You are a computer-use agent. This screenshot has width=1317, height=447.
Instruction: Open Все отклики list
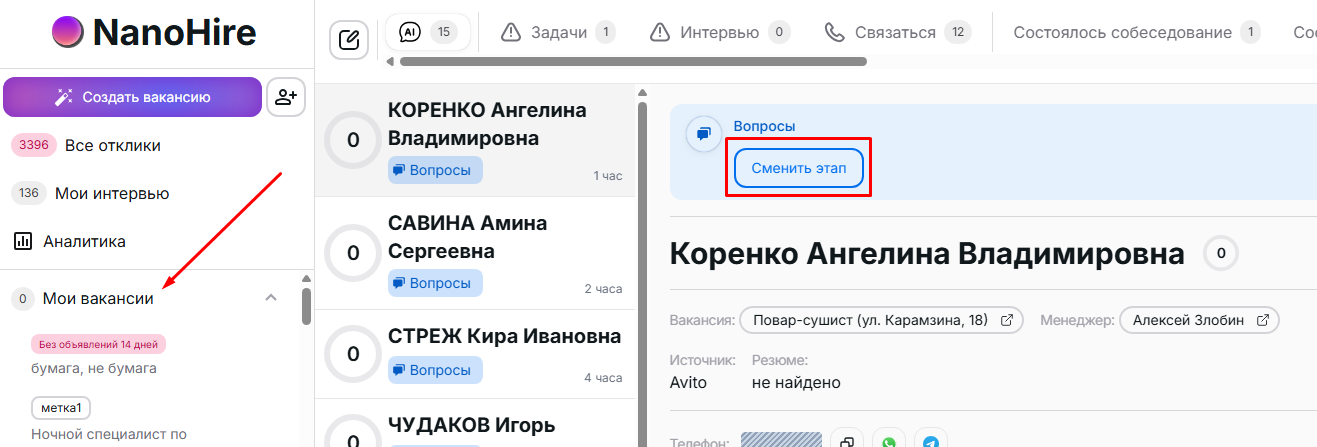(x=113, y=145)
